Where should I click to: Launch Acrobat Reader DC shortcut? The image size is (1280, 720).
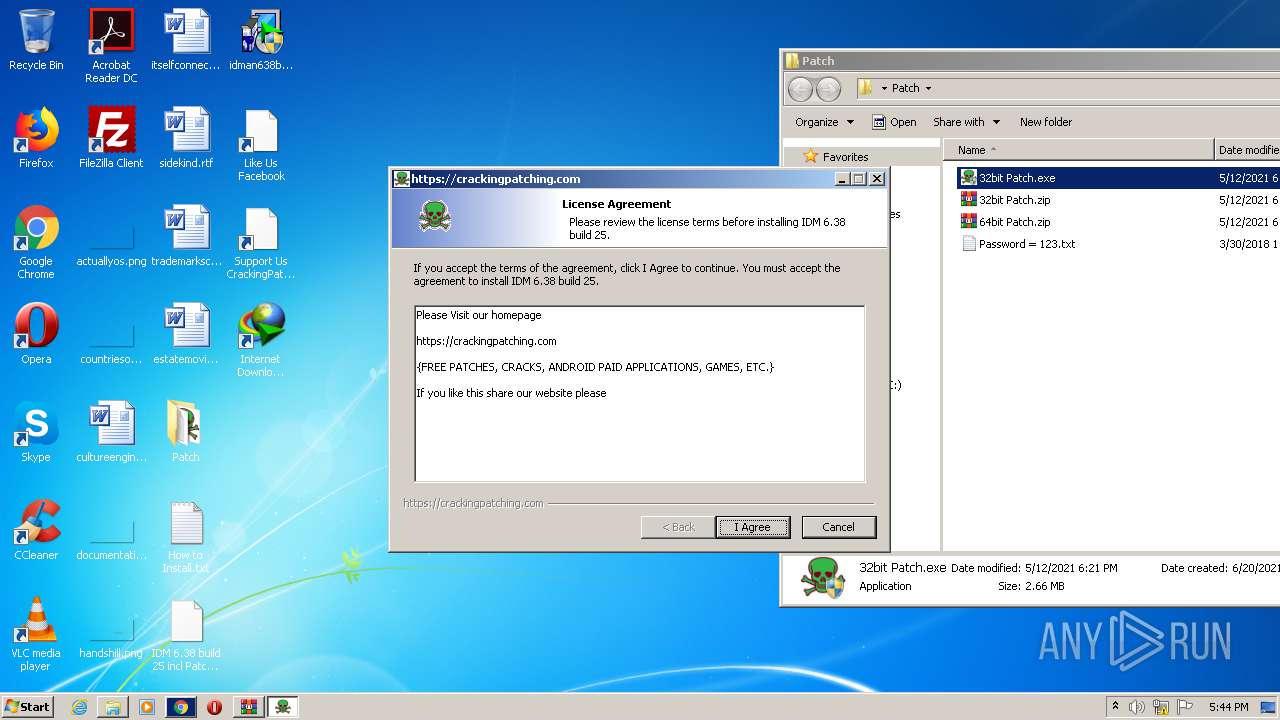111,46
